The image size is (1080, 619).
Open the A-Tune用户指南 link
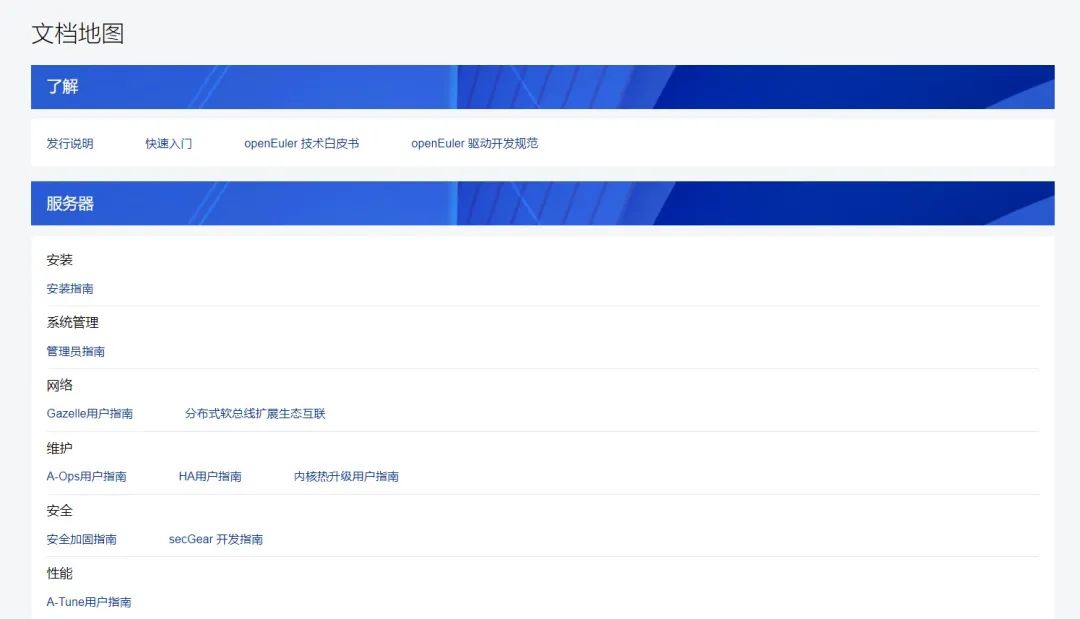coord(90,602)
